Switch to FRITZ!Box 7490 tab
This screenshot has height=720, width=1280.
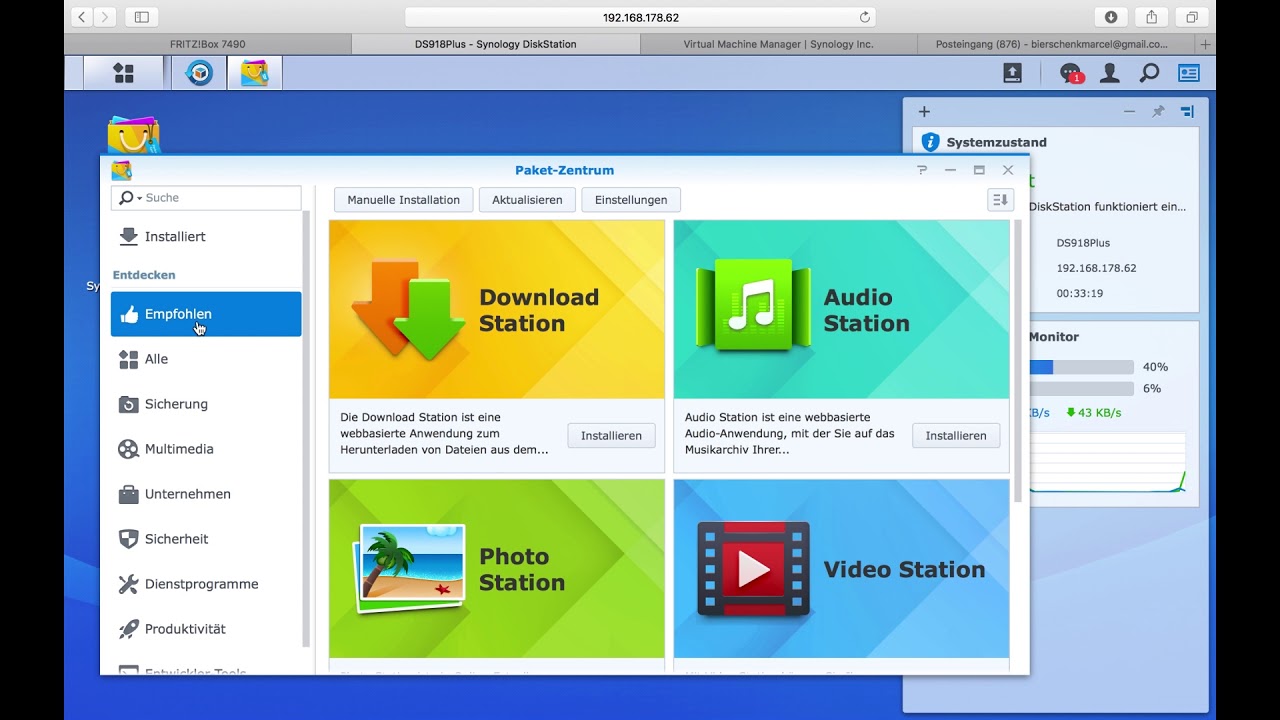tap(208, 44)
